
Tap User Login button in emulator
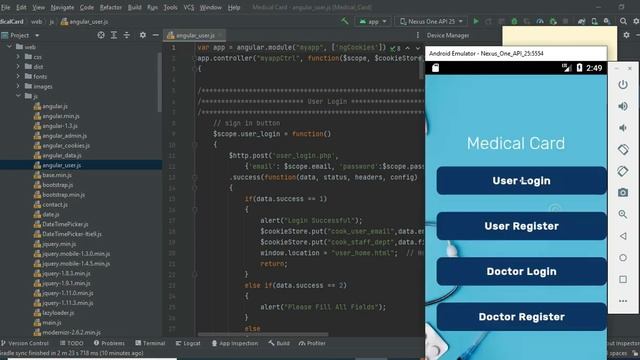521,180
